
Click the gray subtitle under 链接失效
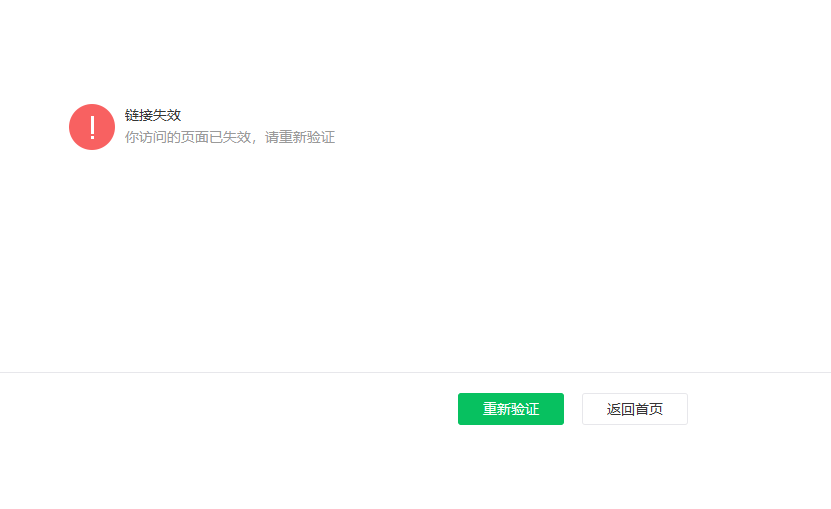point(229,137)
